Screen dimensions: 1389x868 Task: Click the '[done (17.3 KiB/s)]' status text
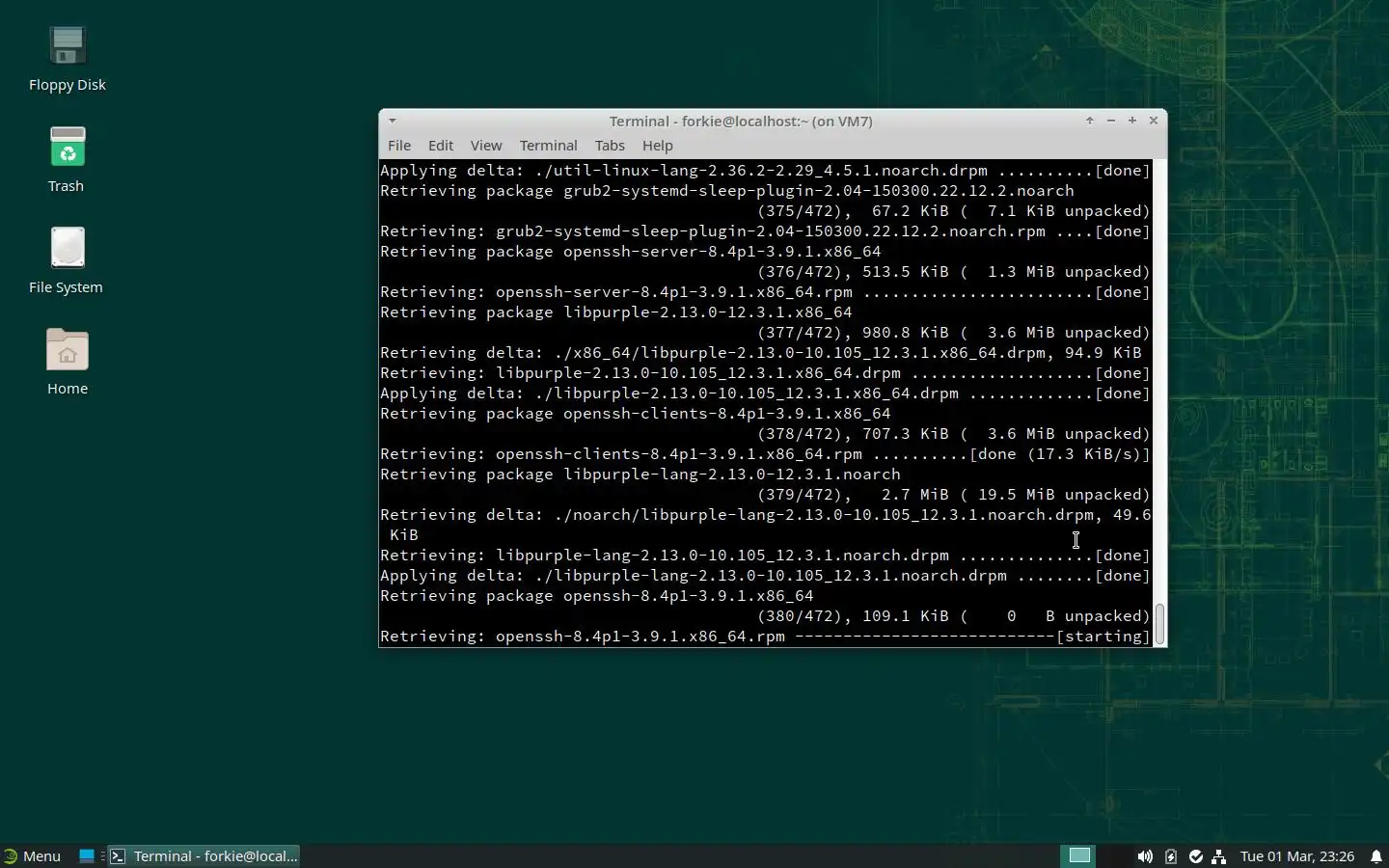1059,454
